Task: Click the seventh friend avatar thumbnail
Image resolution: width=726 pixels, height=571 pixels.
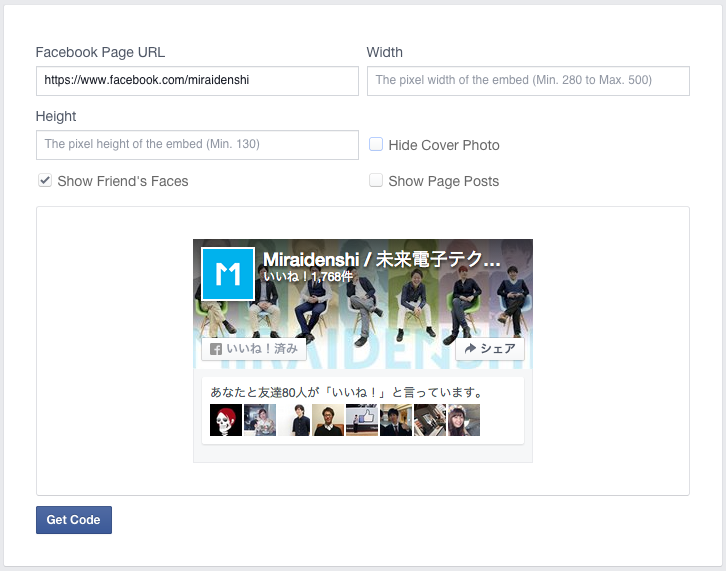Action: 430,420
